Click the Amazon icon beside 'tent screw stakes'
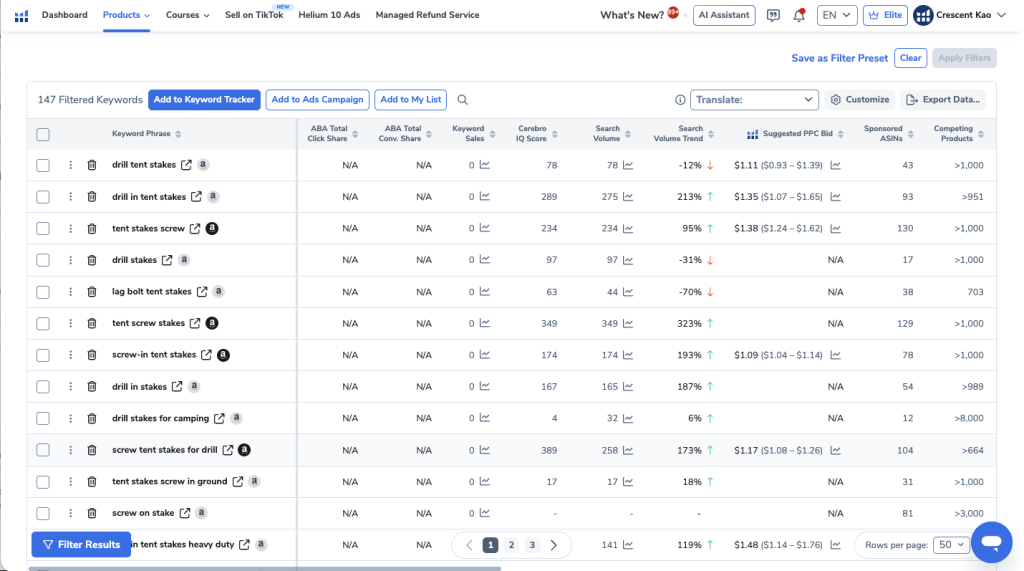This screenshot has width=1024, height=571. click(x=212, y=323)
